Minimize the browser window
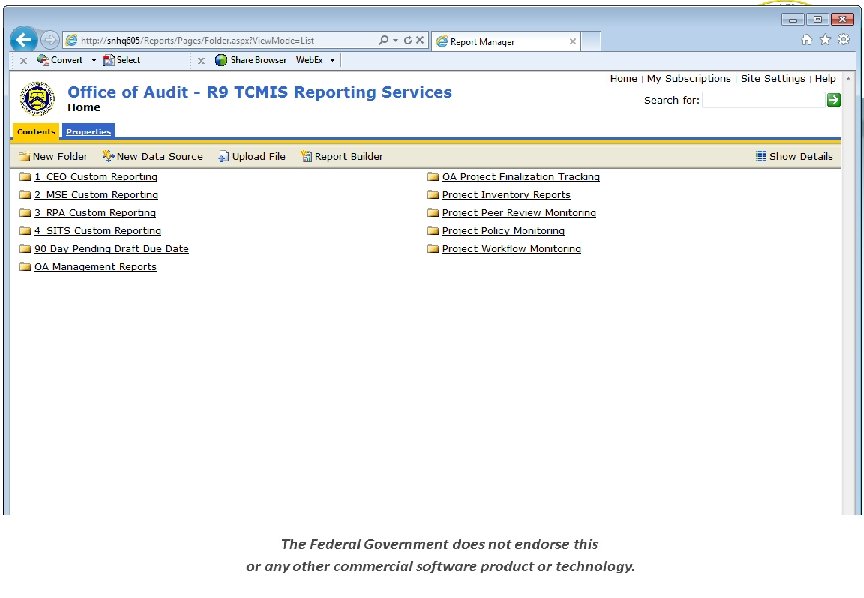 pos(792,20)
